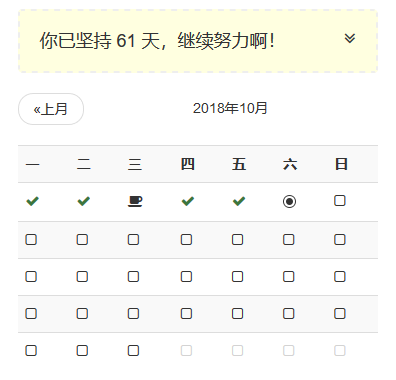
Task: Click the Tuesday green checkmark in first week
Action: [x=84, y=201]
